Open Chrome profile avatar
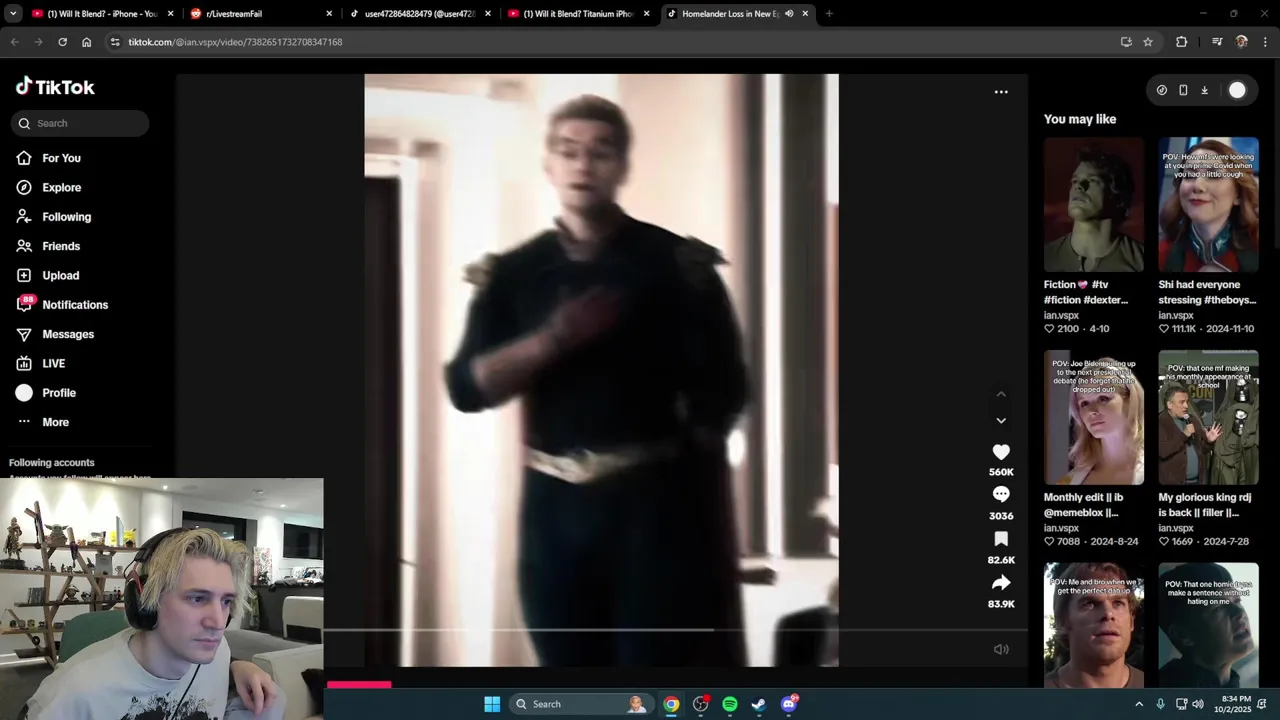The height and width of the screenshot is (720, 1280). [1242, 42]
